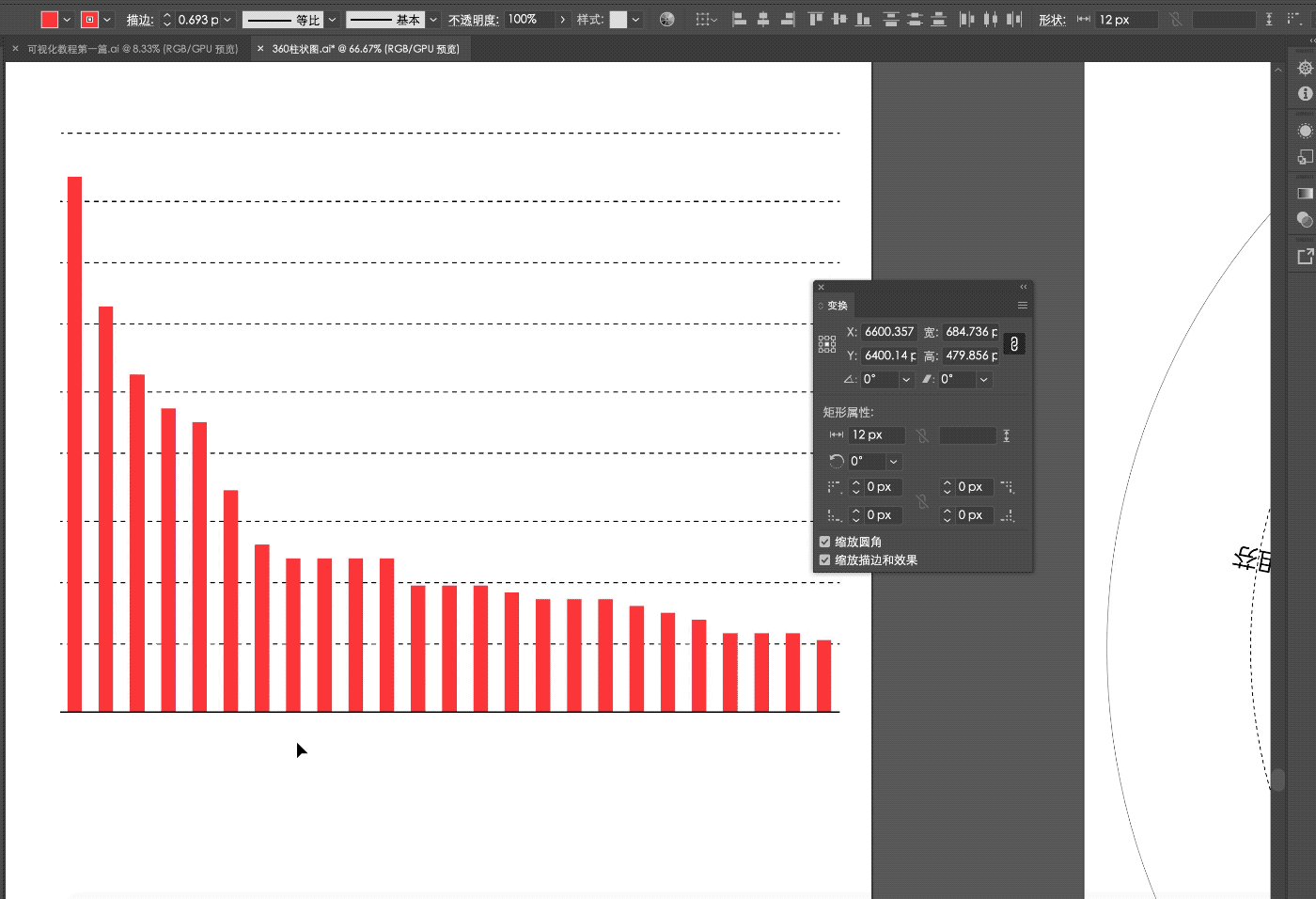The image size is (1316, 899).
Task: Click vertical distribute bottom icon
Action: click(938, 19)
